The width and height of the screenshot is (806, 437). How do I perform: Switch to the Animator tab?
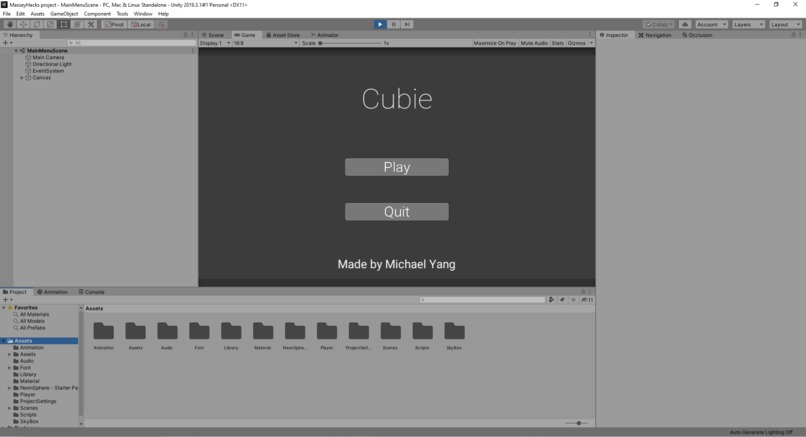click(324, 35)
